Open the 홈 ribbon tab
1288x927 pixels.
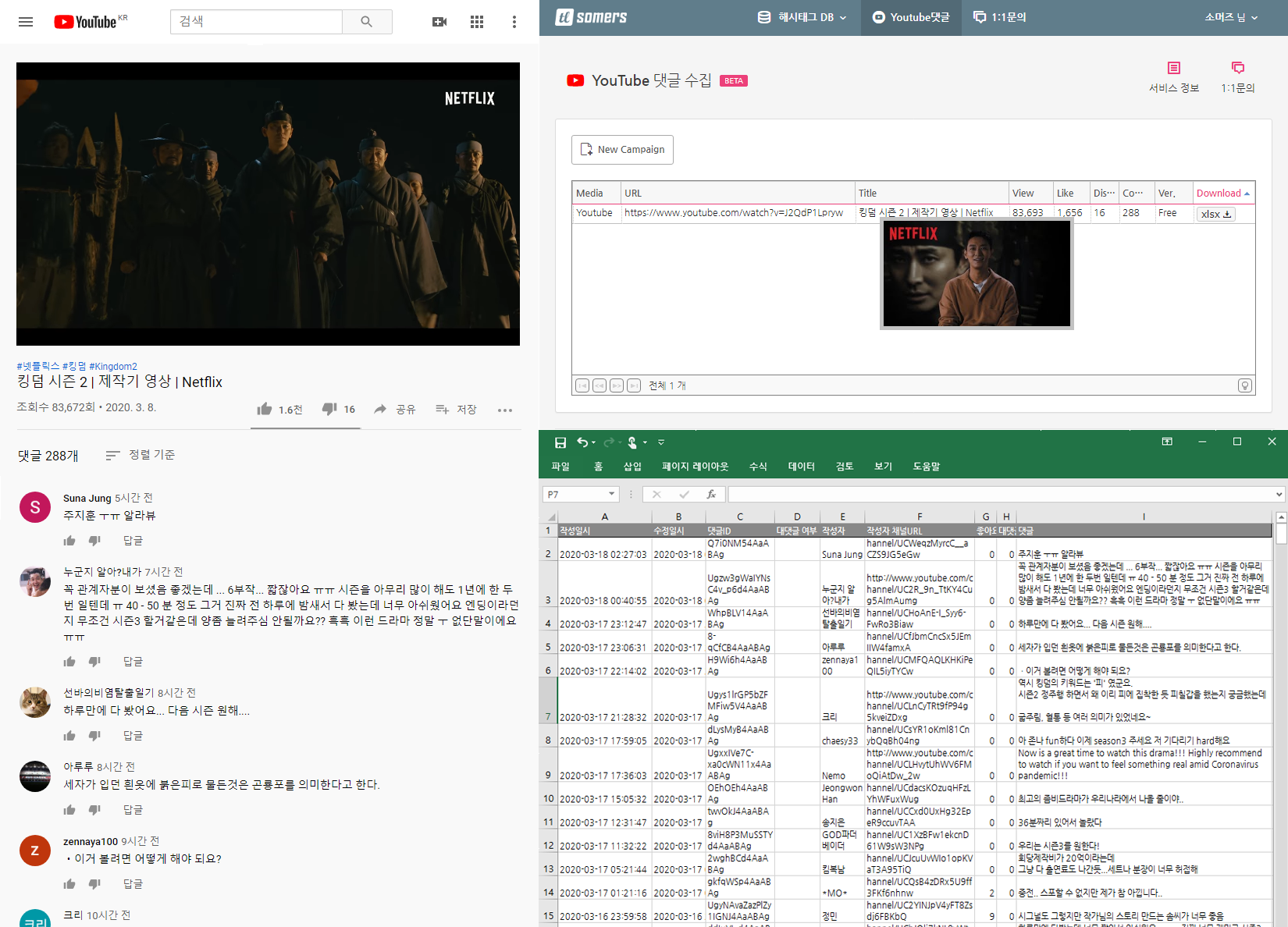point(598,466)
